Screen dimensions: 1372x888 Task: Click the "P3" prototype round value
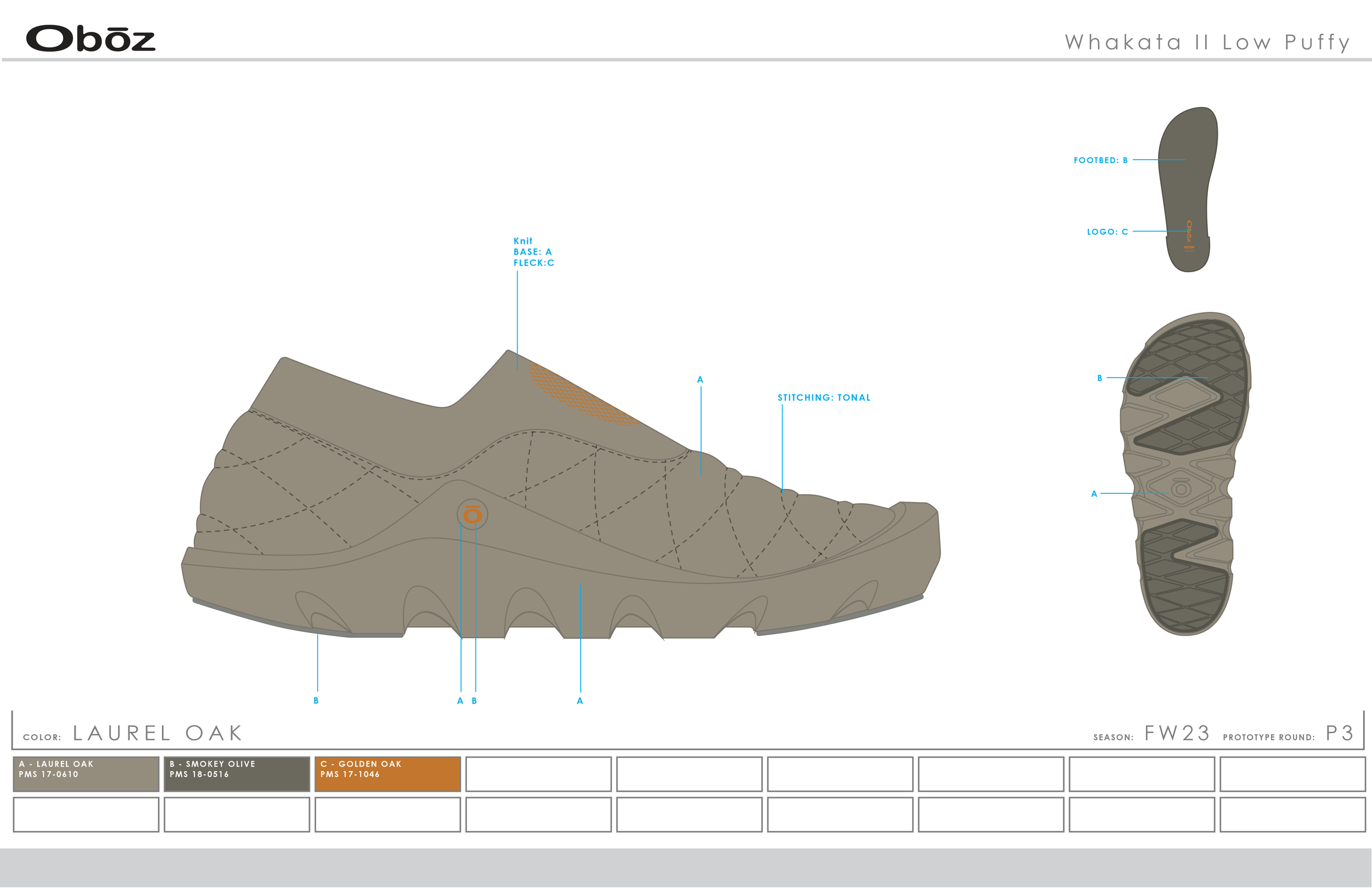click(x=1340, y=733)
